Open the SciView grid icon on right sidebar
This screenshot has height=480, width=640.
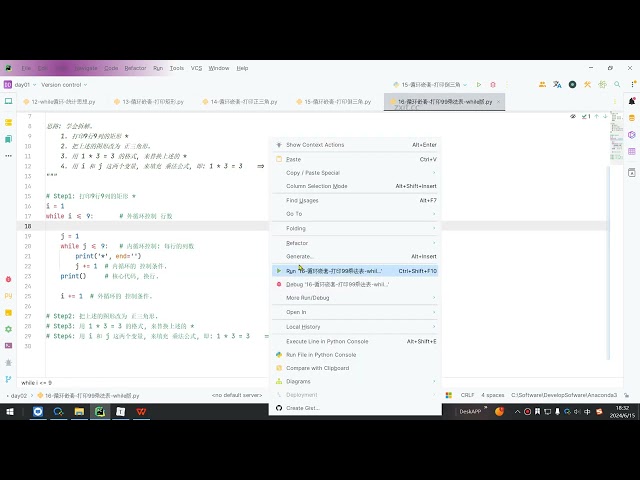(632, 151)
